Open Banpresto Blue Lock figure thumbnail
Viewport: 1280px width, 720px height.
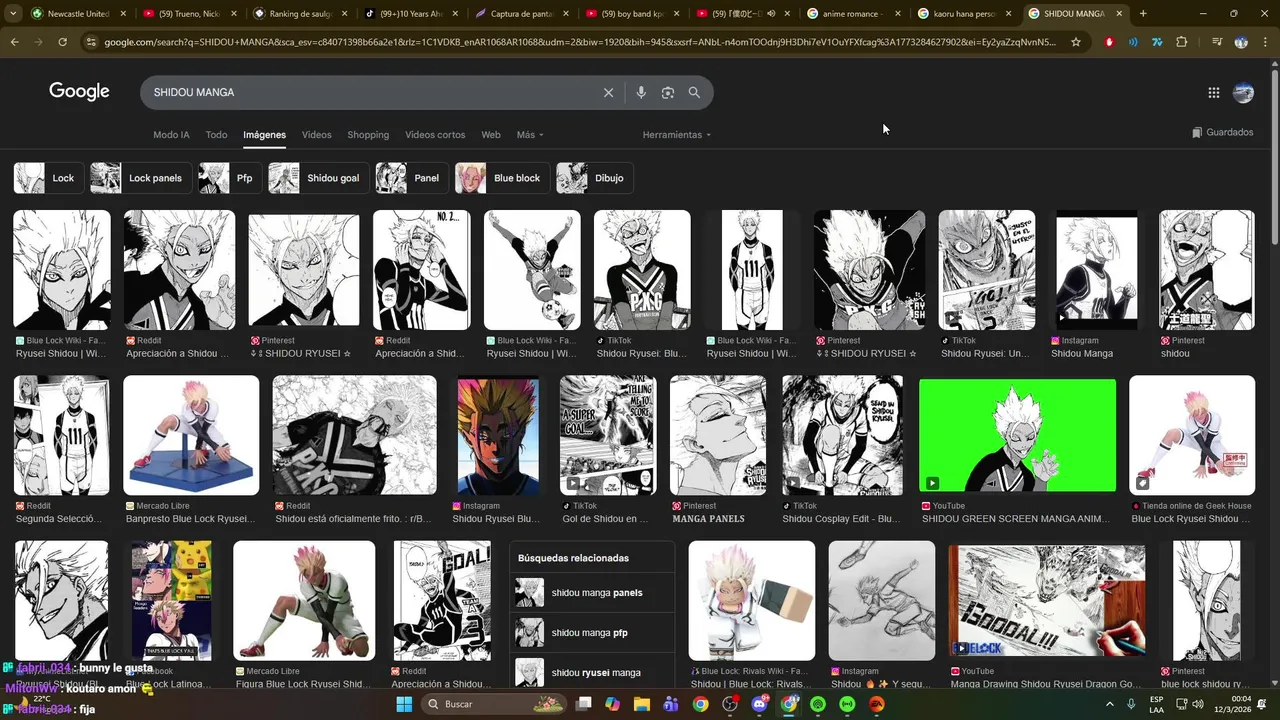point(191,436)
